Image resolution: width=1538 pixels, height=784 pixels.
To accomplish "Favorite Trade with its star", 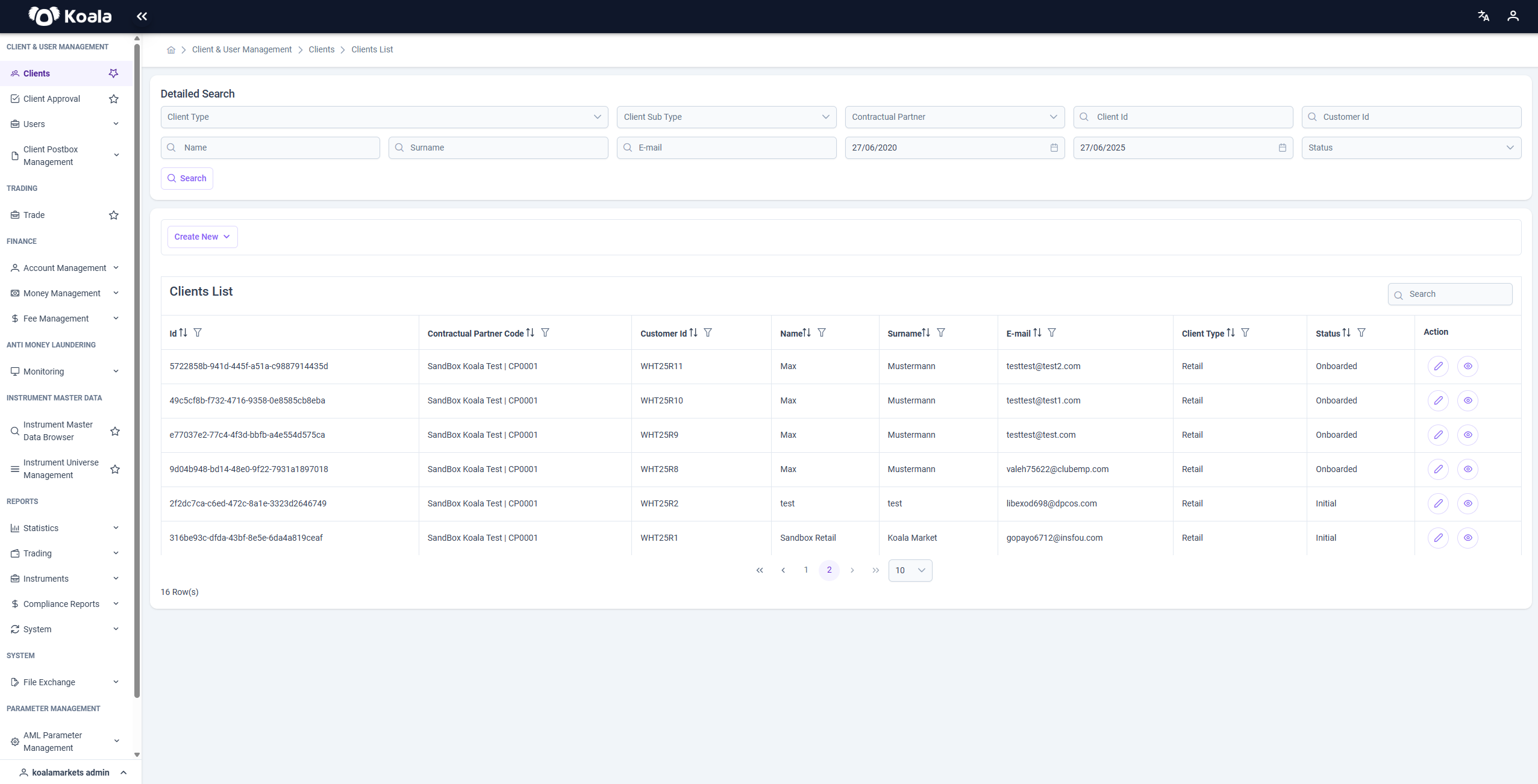I will 113,215.
